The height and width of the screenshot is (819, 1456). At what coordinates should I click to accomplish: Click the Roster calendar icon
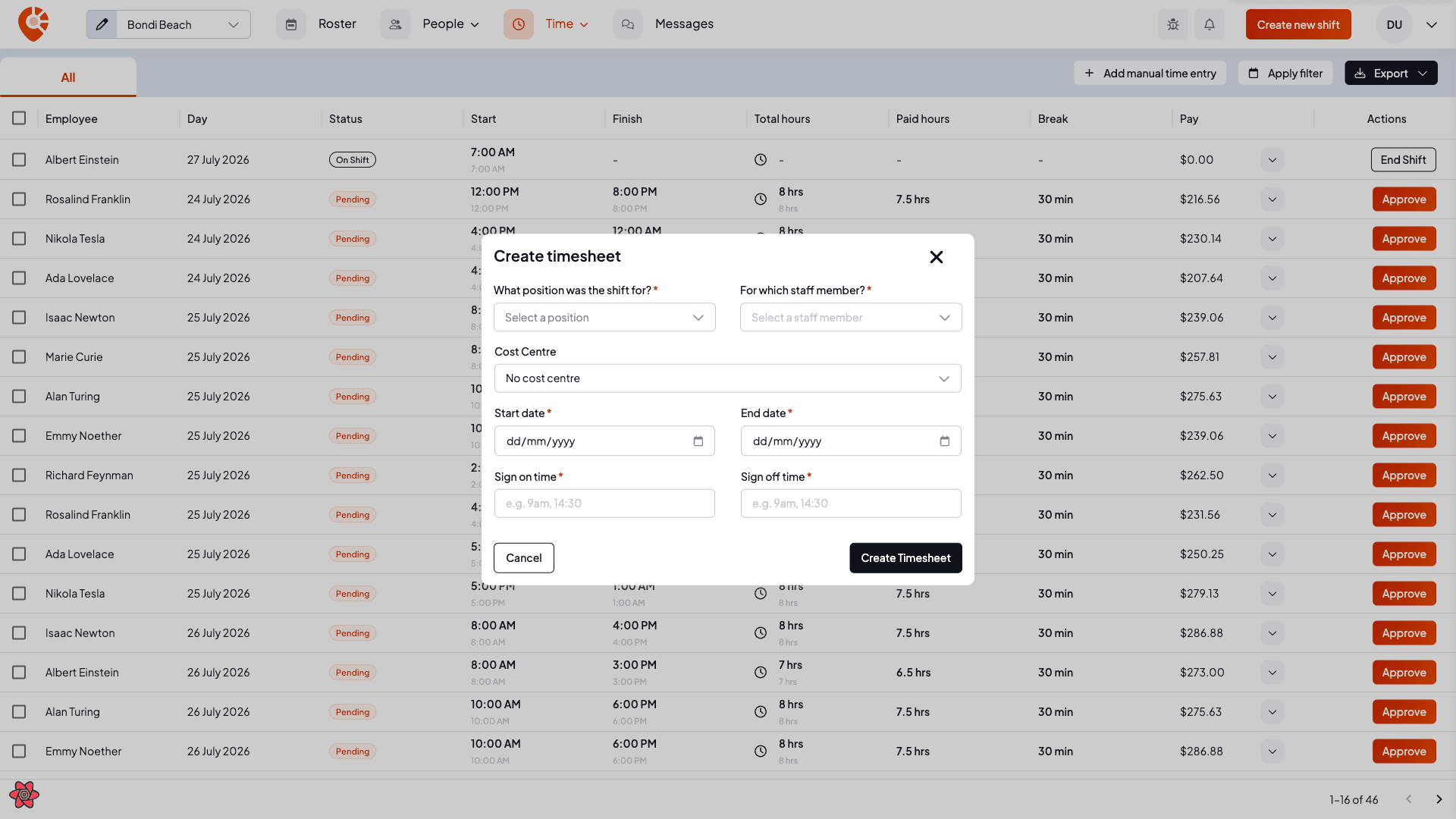click(x=291, y=24)
